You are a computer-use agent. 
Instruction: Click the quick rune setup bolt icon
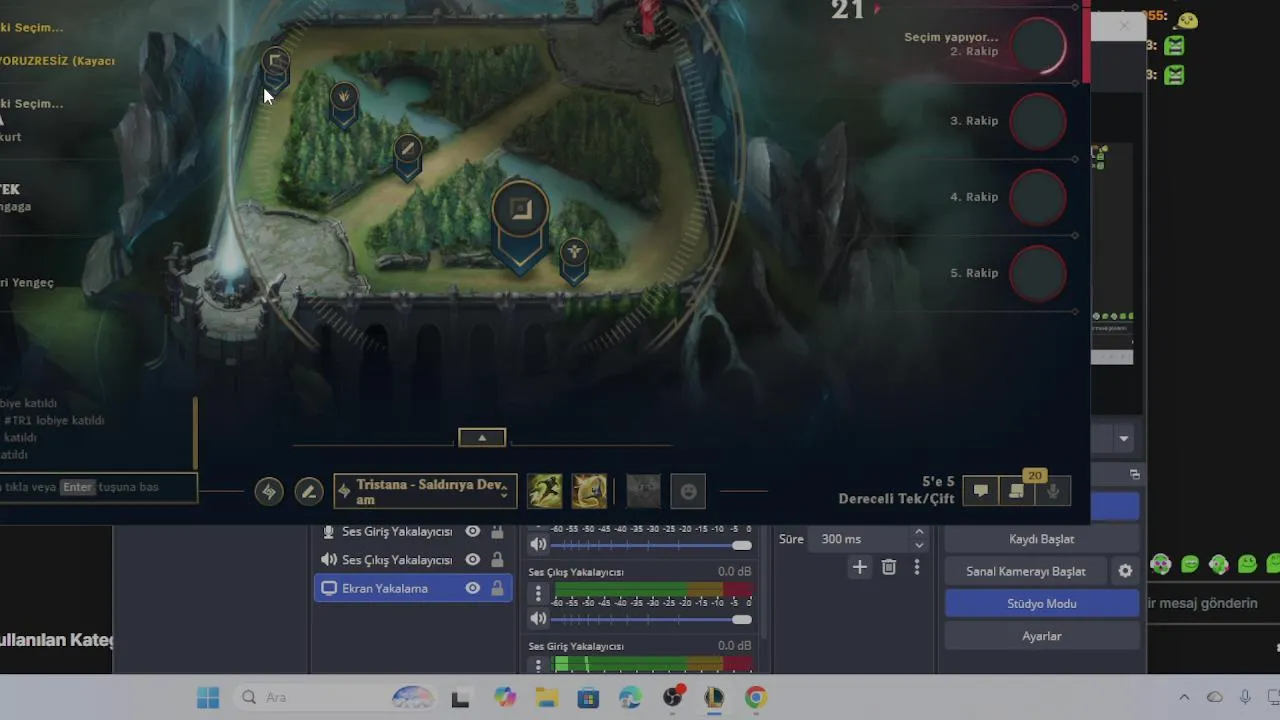pos(268,491)
